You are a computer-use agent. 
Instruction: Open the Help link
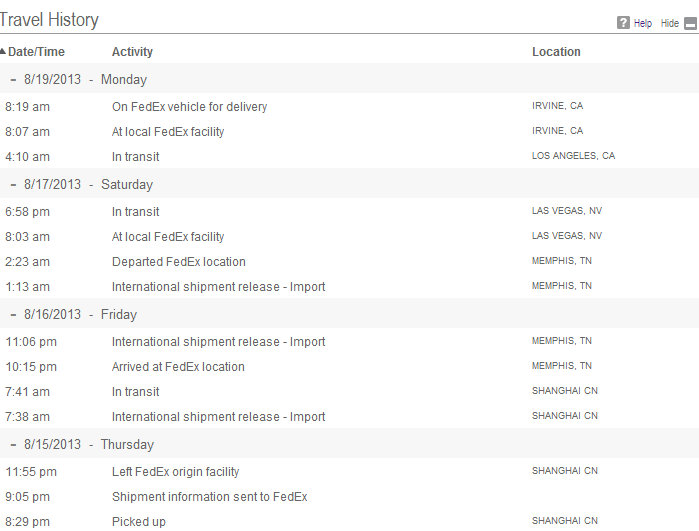tap(642, 23)
